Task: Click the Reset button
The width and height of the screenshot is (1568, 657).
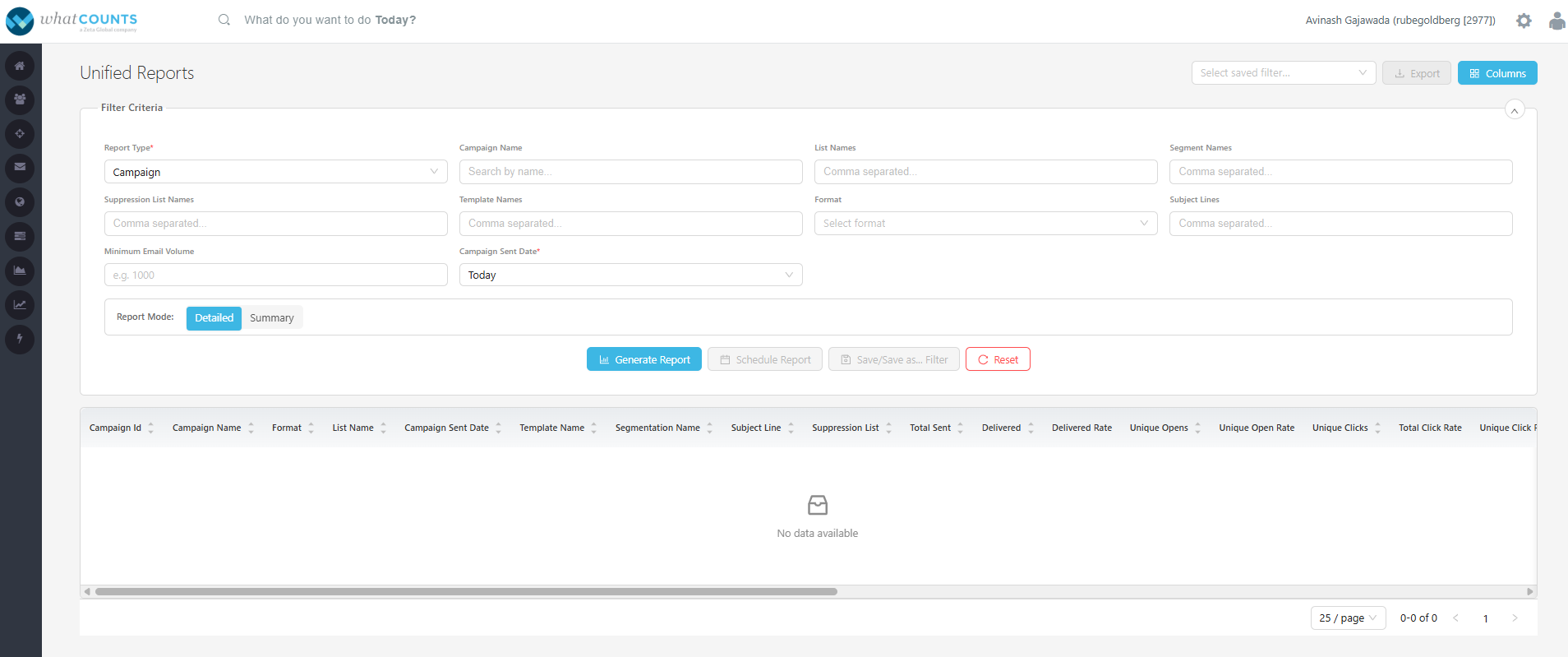Action: [998, 359]
